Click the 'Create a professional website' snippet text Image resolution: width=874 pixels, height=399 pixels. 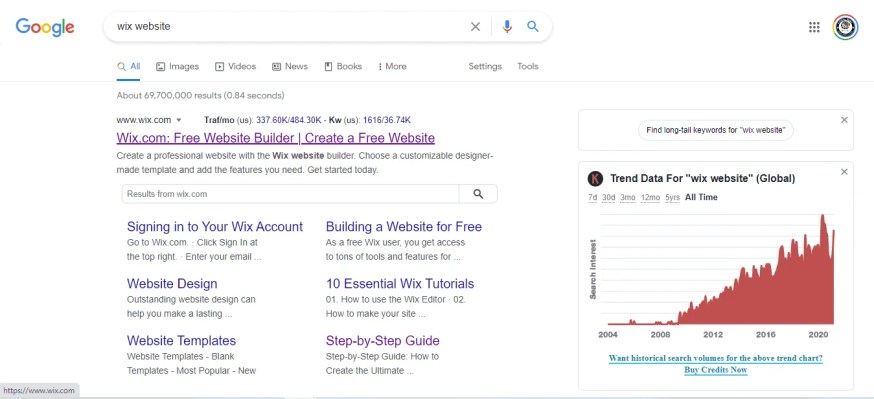(305, 163)
